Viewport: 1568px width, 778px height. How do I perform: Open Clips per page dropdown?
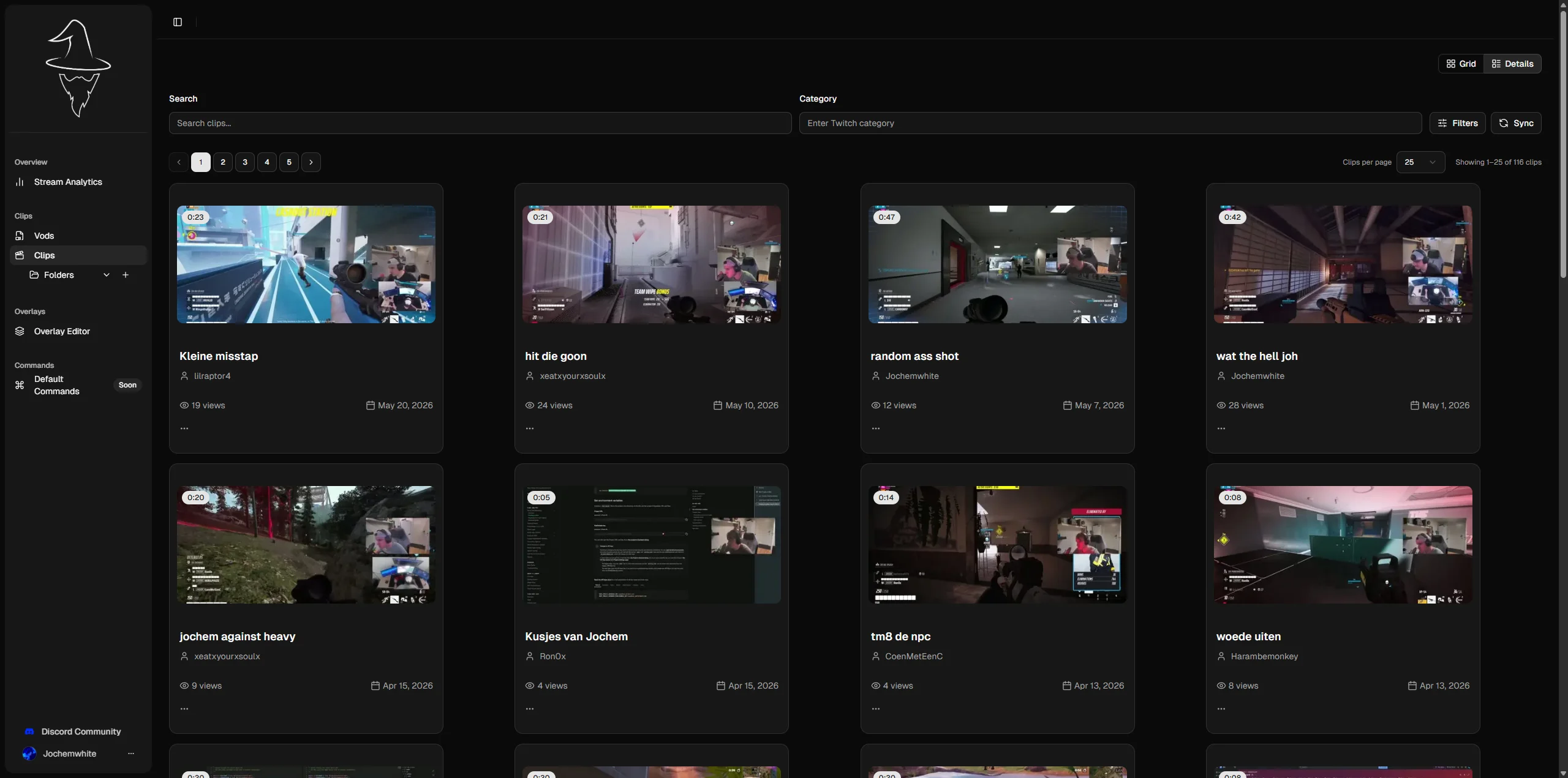[x=1420, y=162]
